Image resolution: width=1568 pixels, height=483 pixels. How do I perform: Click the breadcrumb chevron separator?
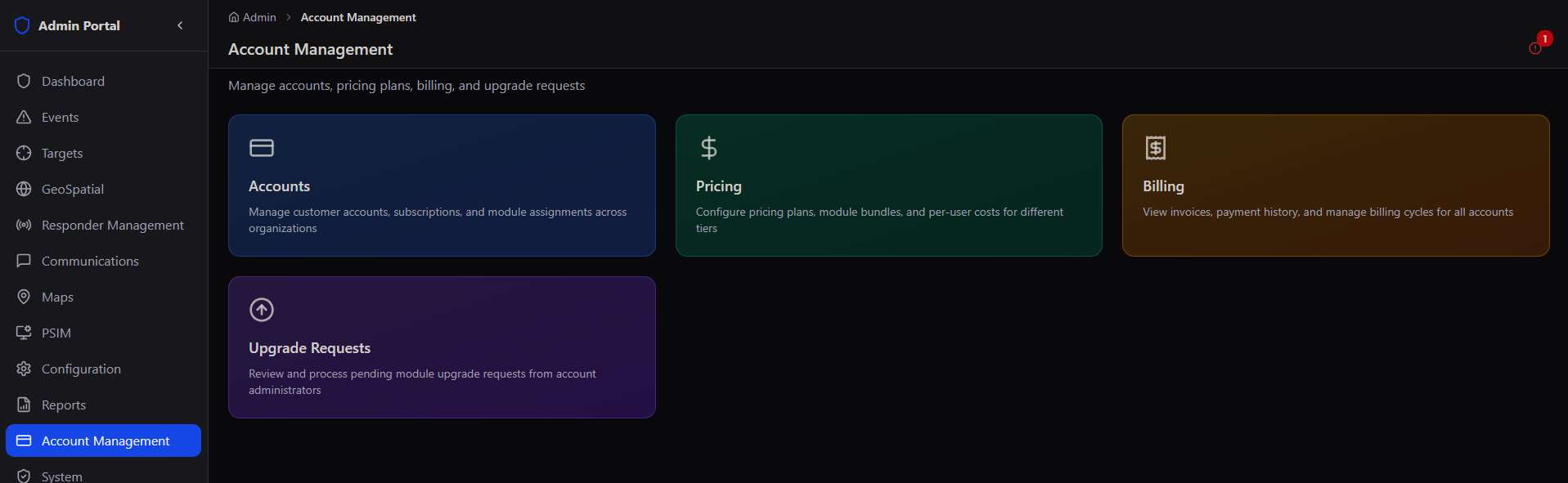click(x=289, y=17)
